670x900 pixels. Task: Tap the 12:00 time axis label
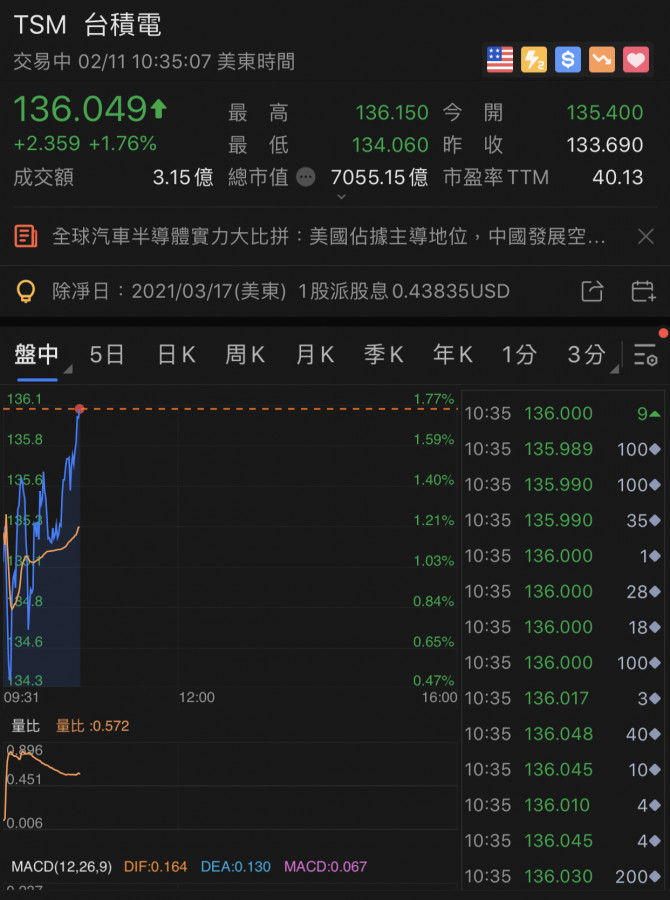pos(197,697)
